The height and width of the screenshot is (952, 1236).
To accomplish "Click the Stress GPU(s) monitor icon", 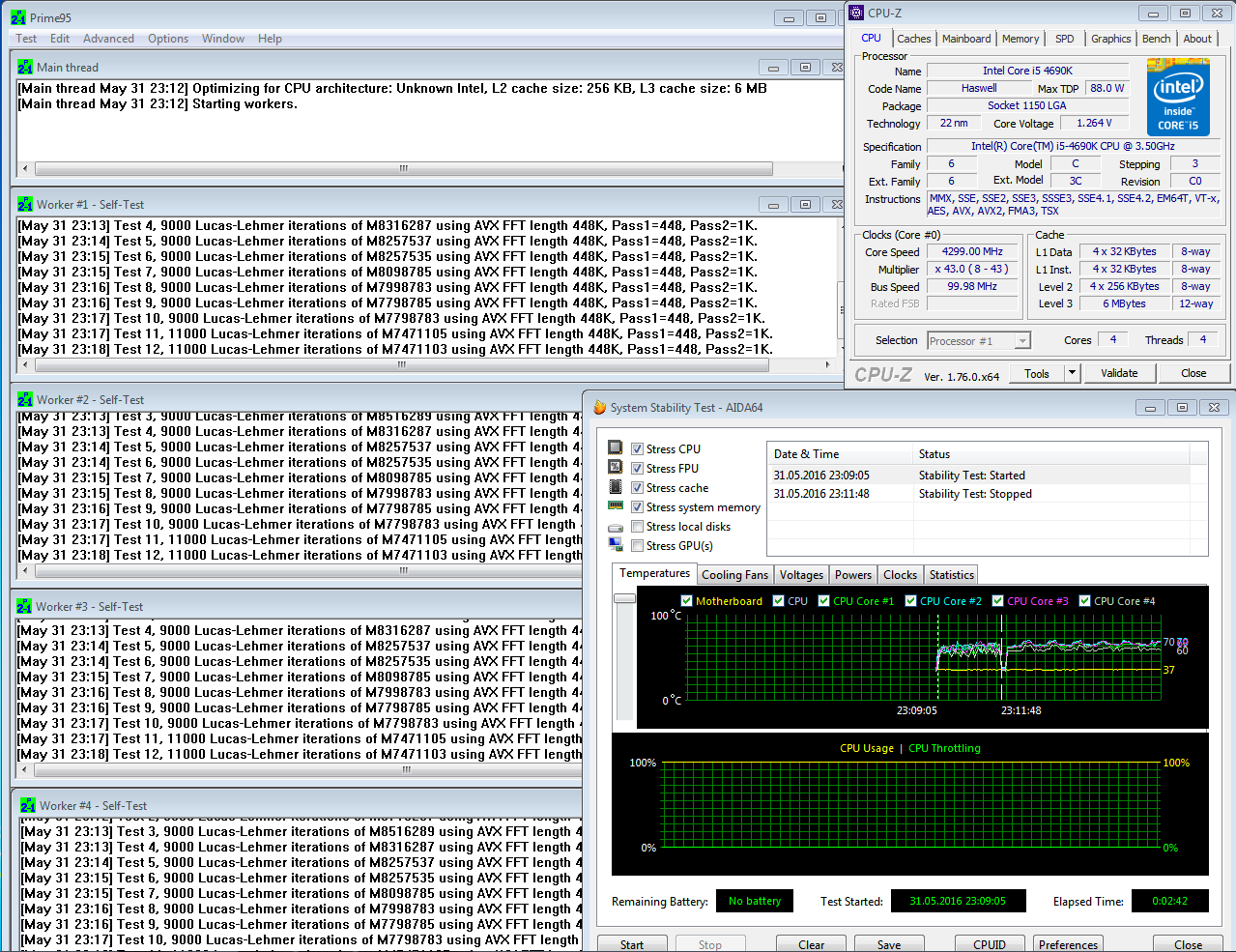I will point(616,546).
